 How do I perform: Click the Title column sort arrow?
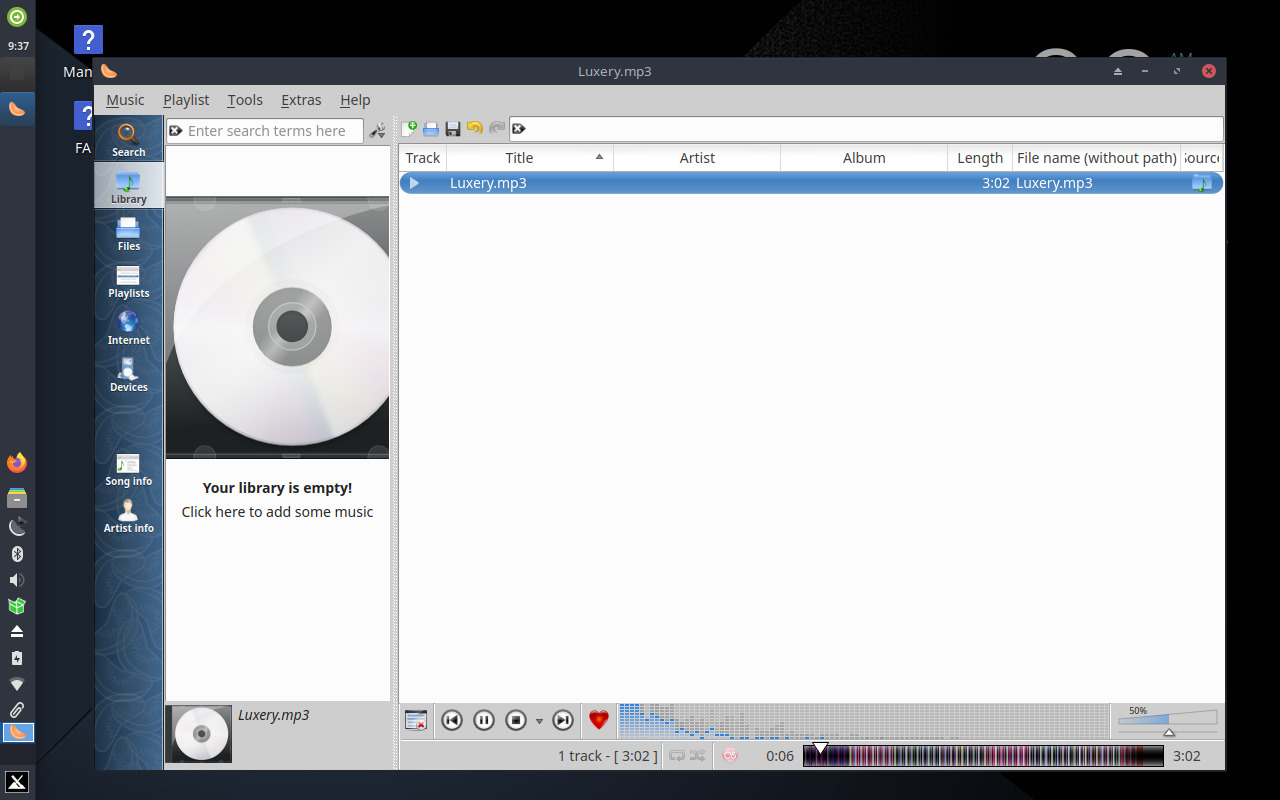point(599,157)
